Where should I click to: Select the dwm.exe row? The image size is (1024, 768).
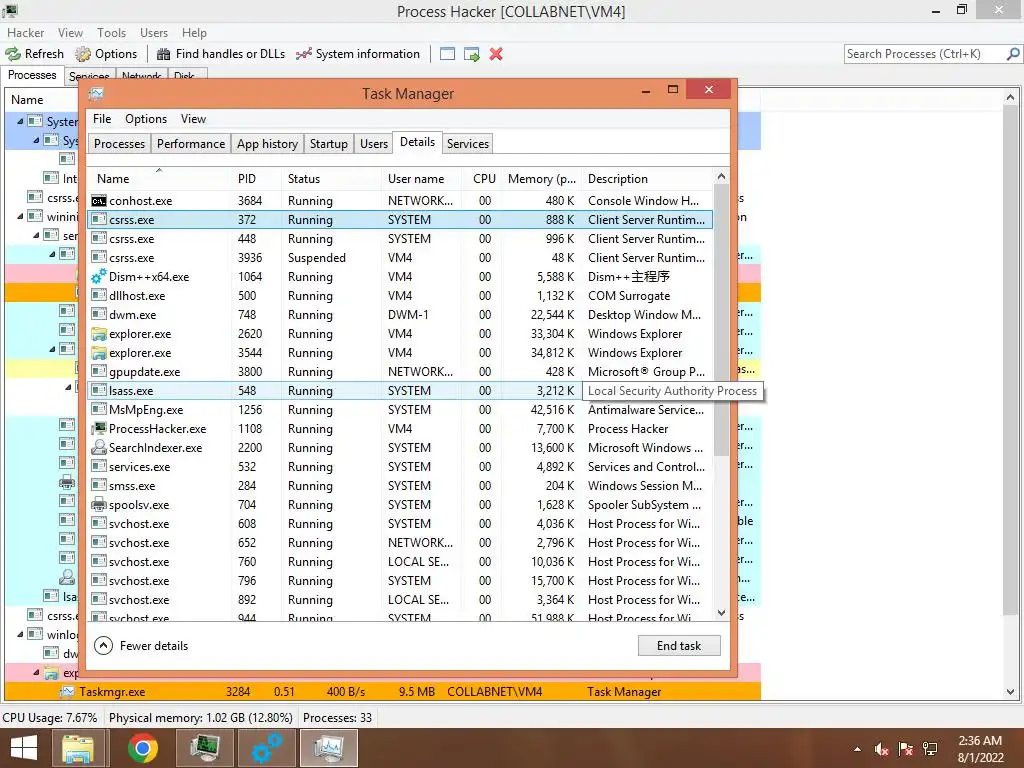click(400, 315)
